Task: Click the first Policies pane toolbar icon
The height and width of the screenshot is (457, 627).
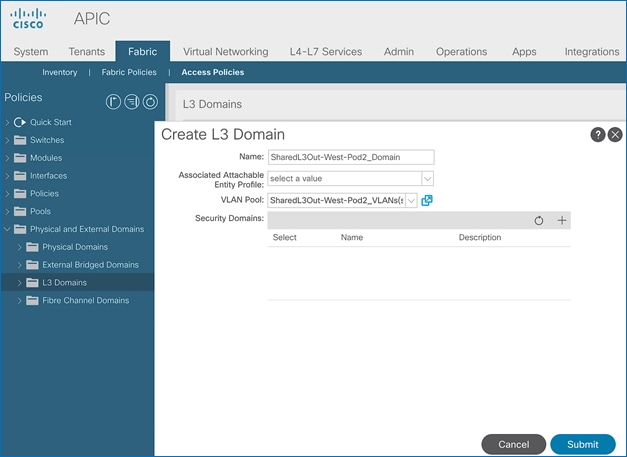Action: point(113,102)
